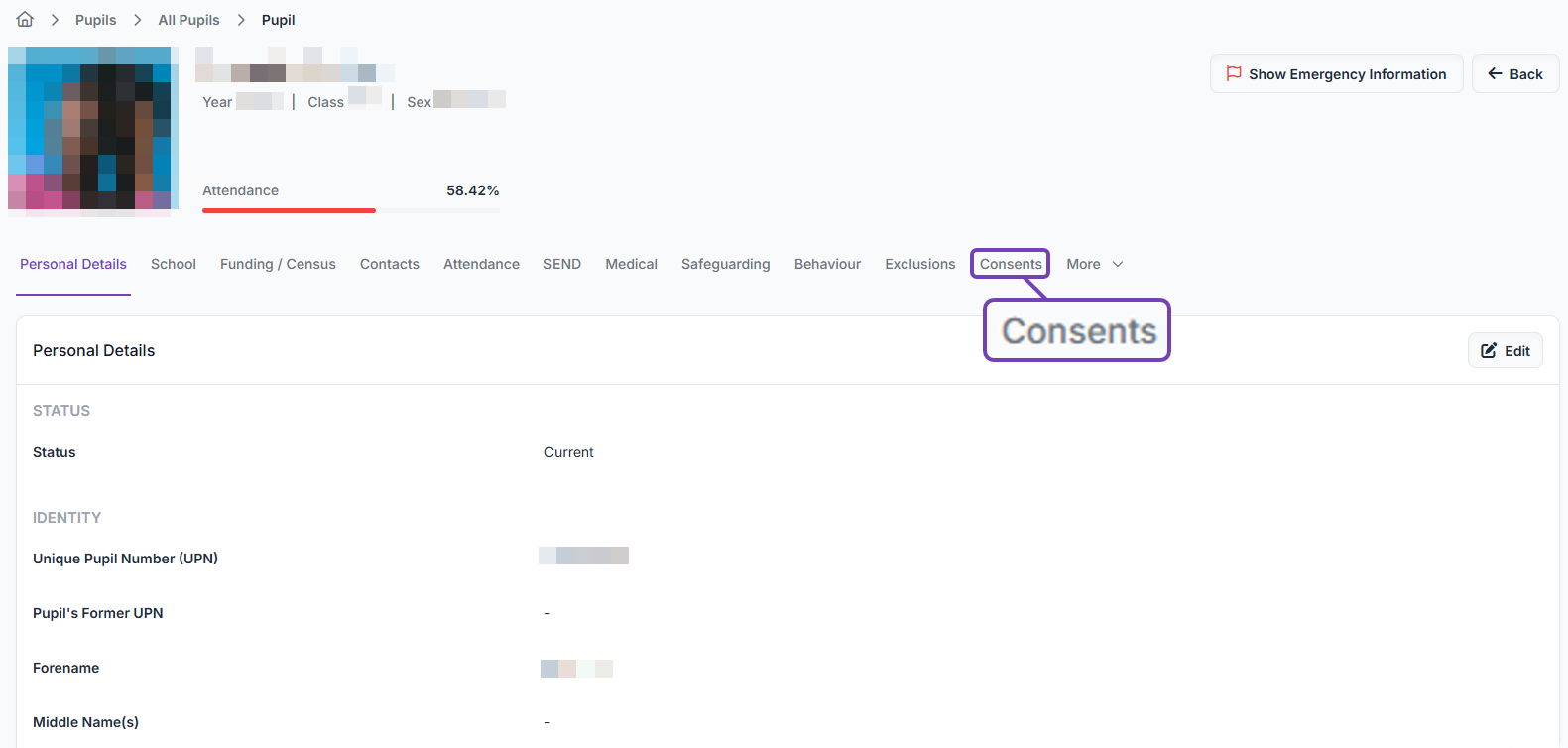This screenshot has height=748, width=1568.
Task: Expand the More tabs dropdown
Action: [1084, 264]
